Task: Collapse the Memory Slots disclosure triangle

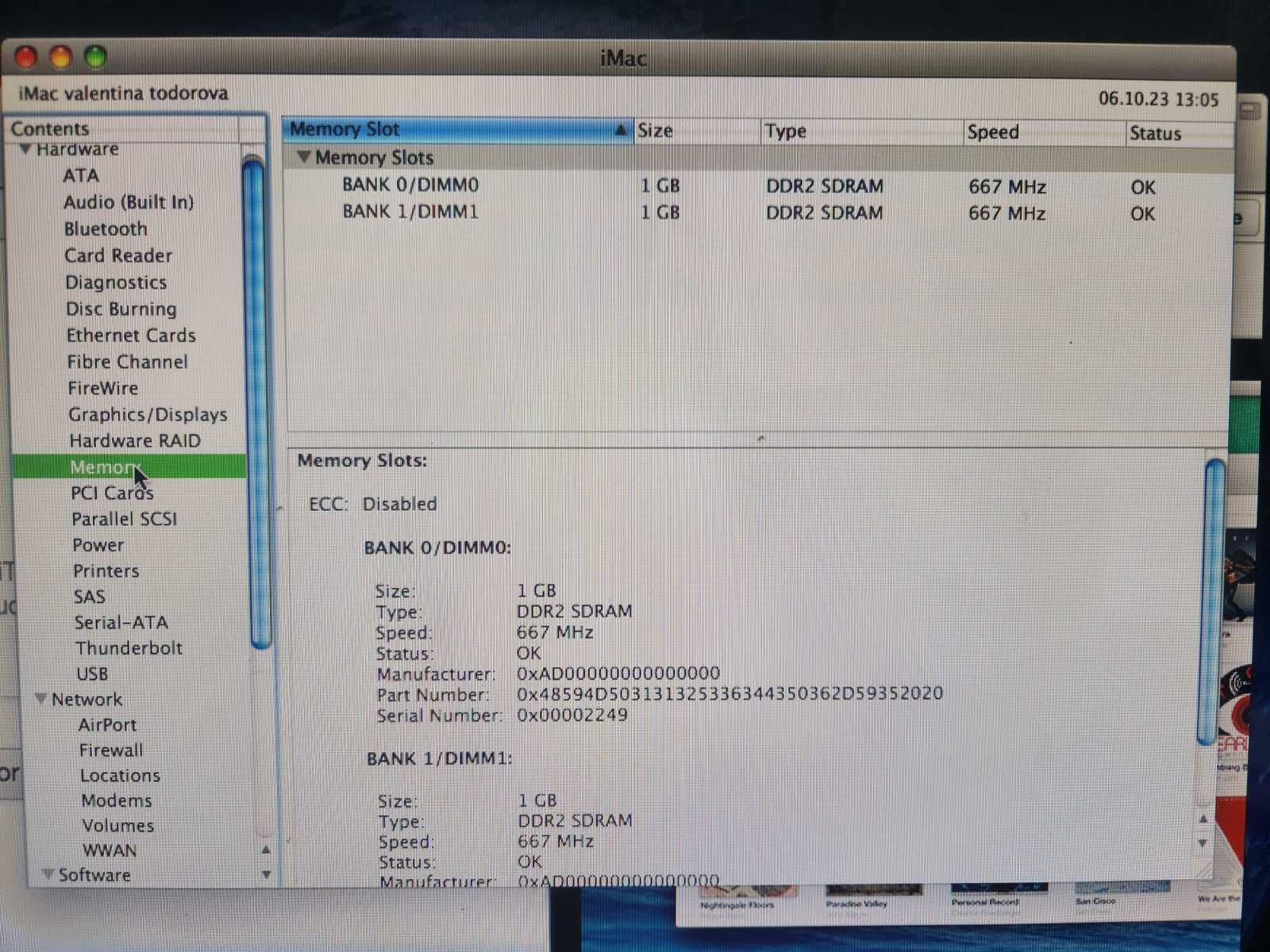Action: pyautogui.click(x=303, y=157)
